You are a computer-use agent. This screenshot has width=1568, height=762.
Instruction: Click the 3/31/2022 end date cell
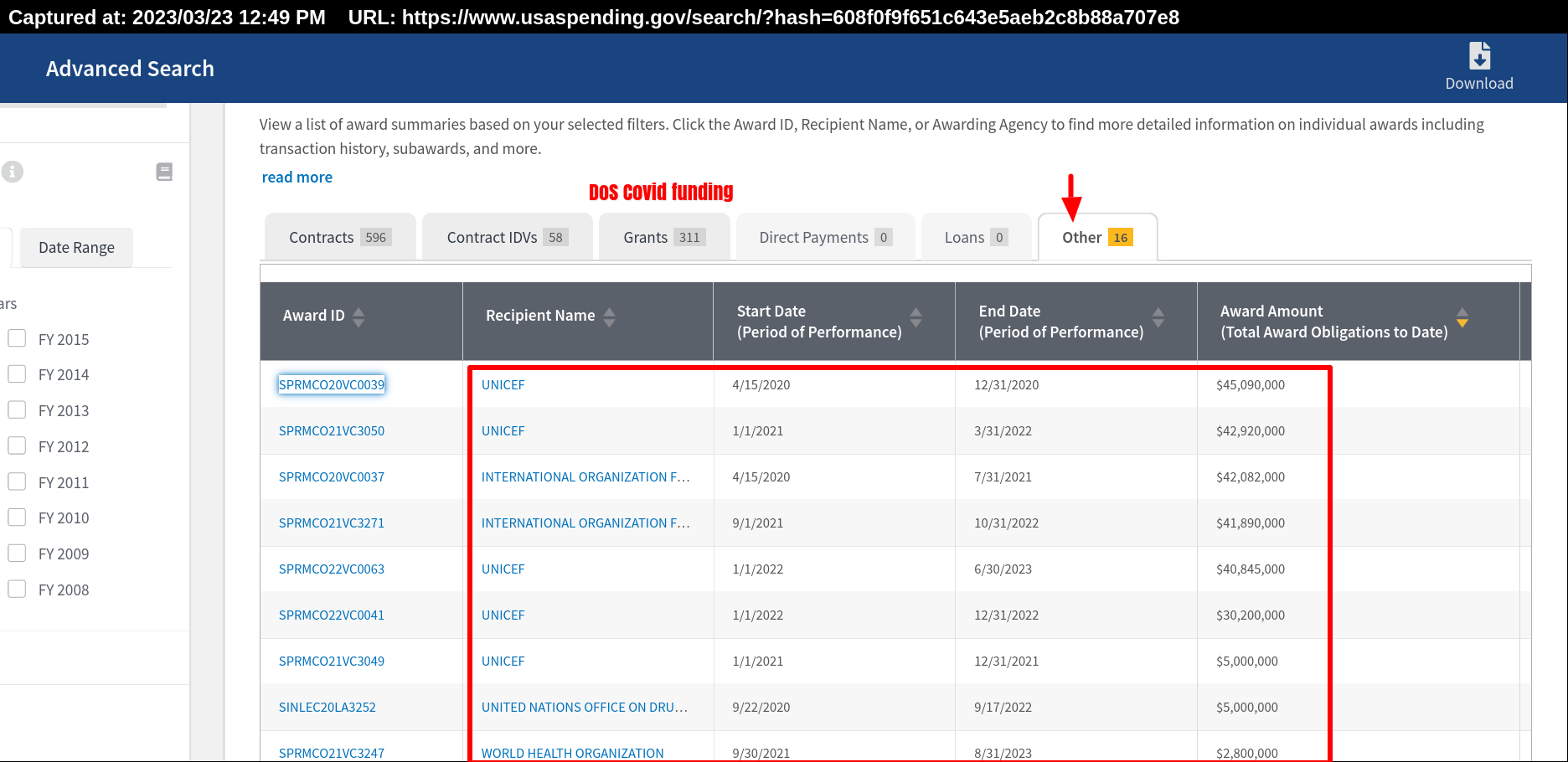(x=1003, y=430)
